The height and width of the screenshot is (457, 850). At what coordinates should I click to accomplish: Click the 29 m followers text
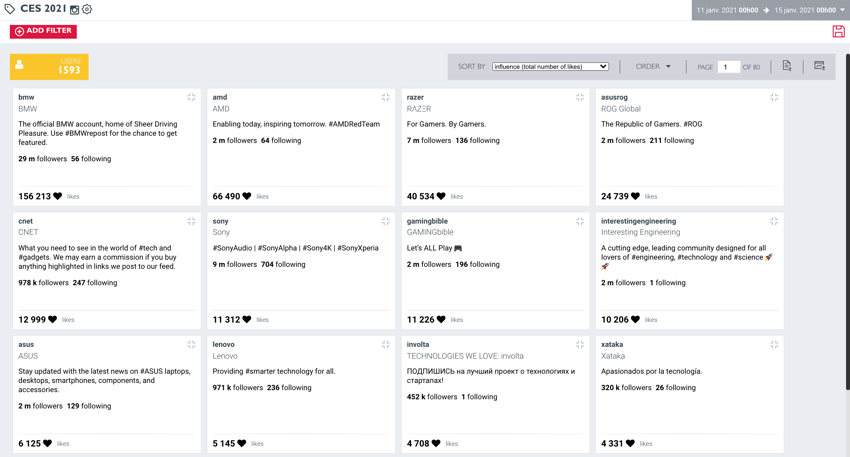point(42,159)
